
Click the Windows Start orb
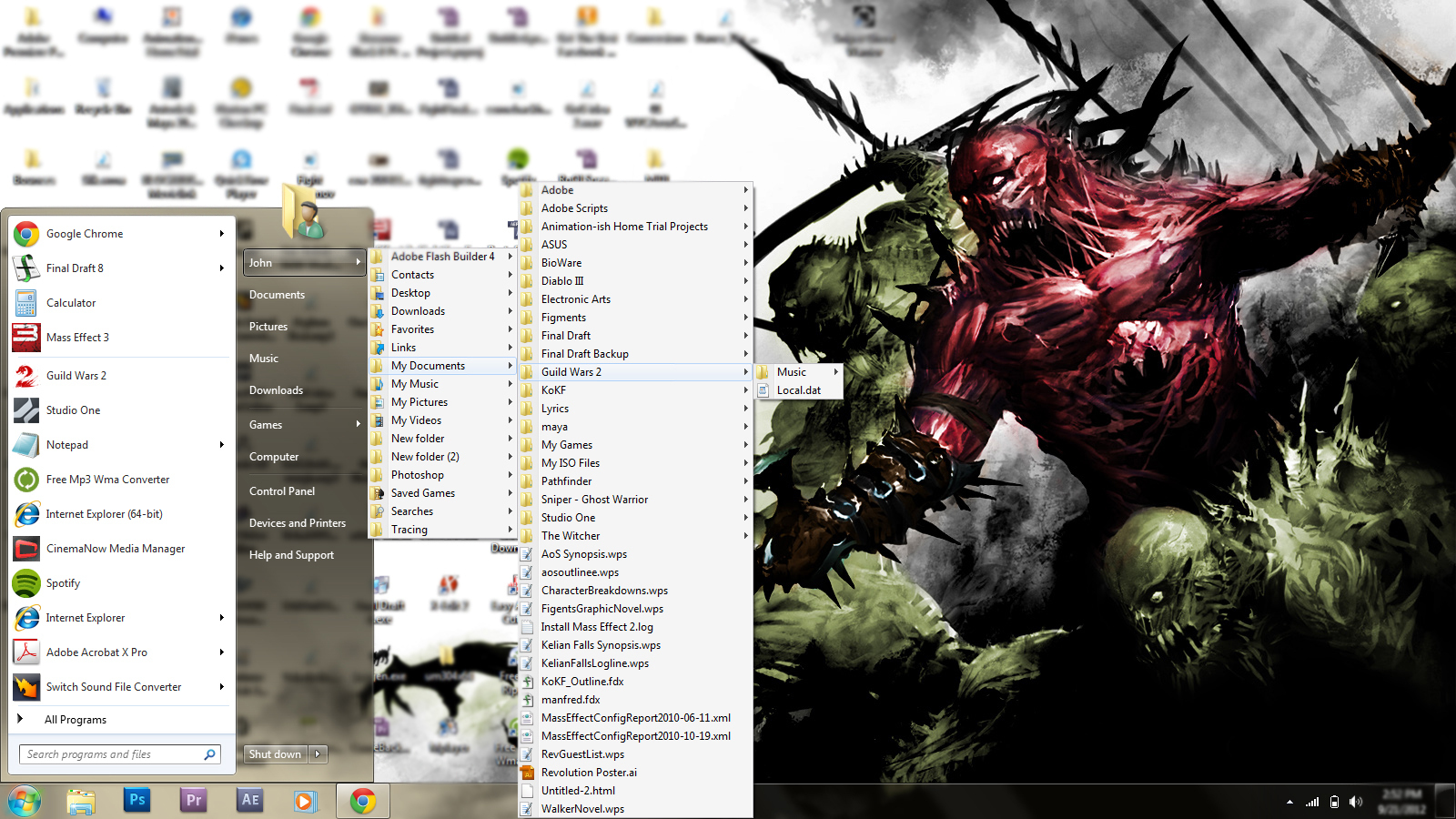[25, 801]
